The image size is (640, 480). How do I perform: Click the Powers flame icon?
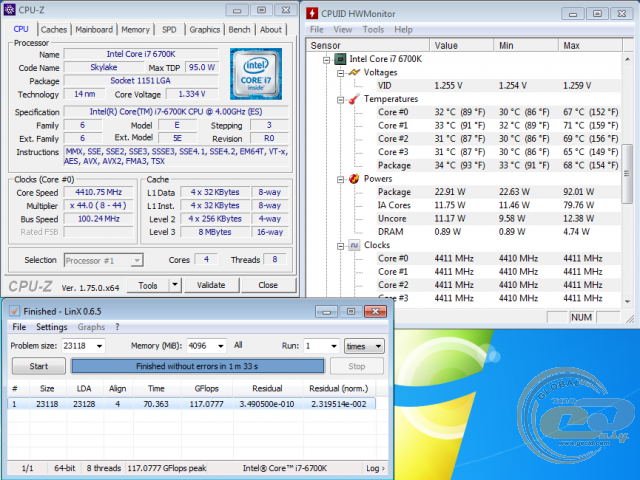[x=354, y=178]
